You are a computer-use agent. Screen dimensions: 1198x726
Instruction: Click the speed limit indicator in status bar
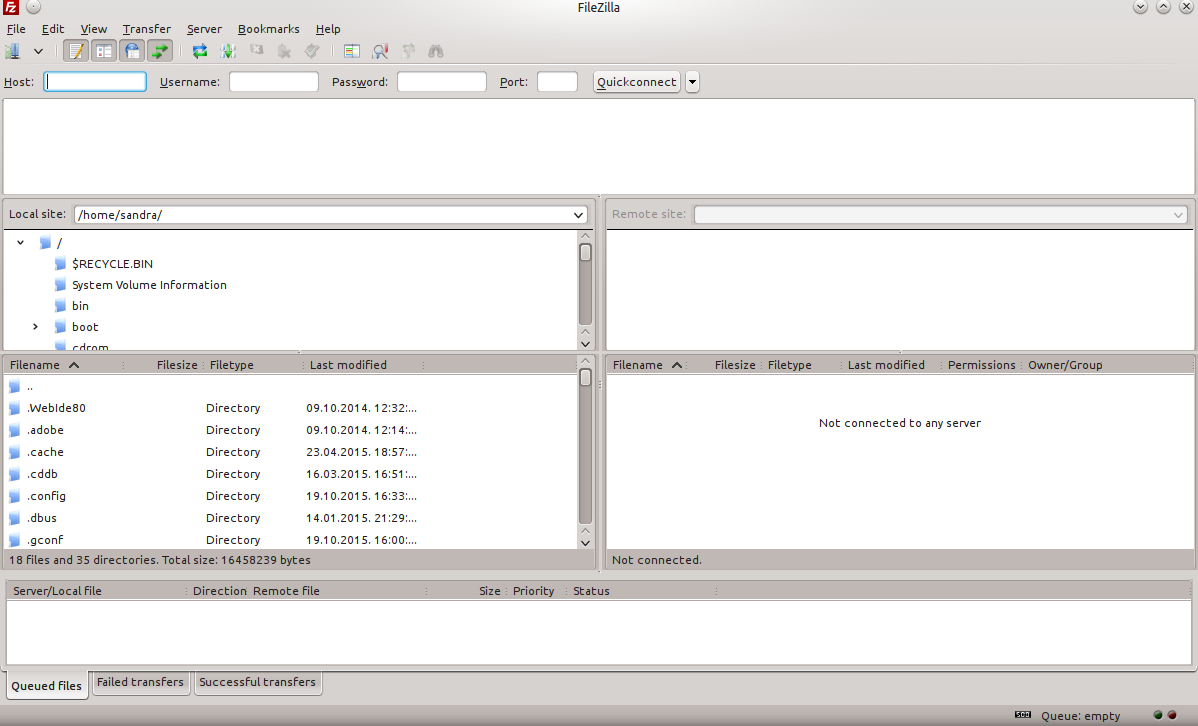[x=1022, y=715]
